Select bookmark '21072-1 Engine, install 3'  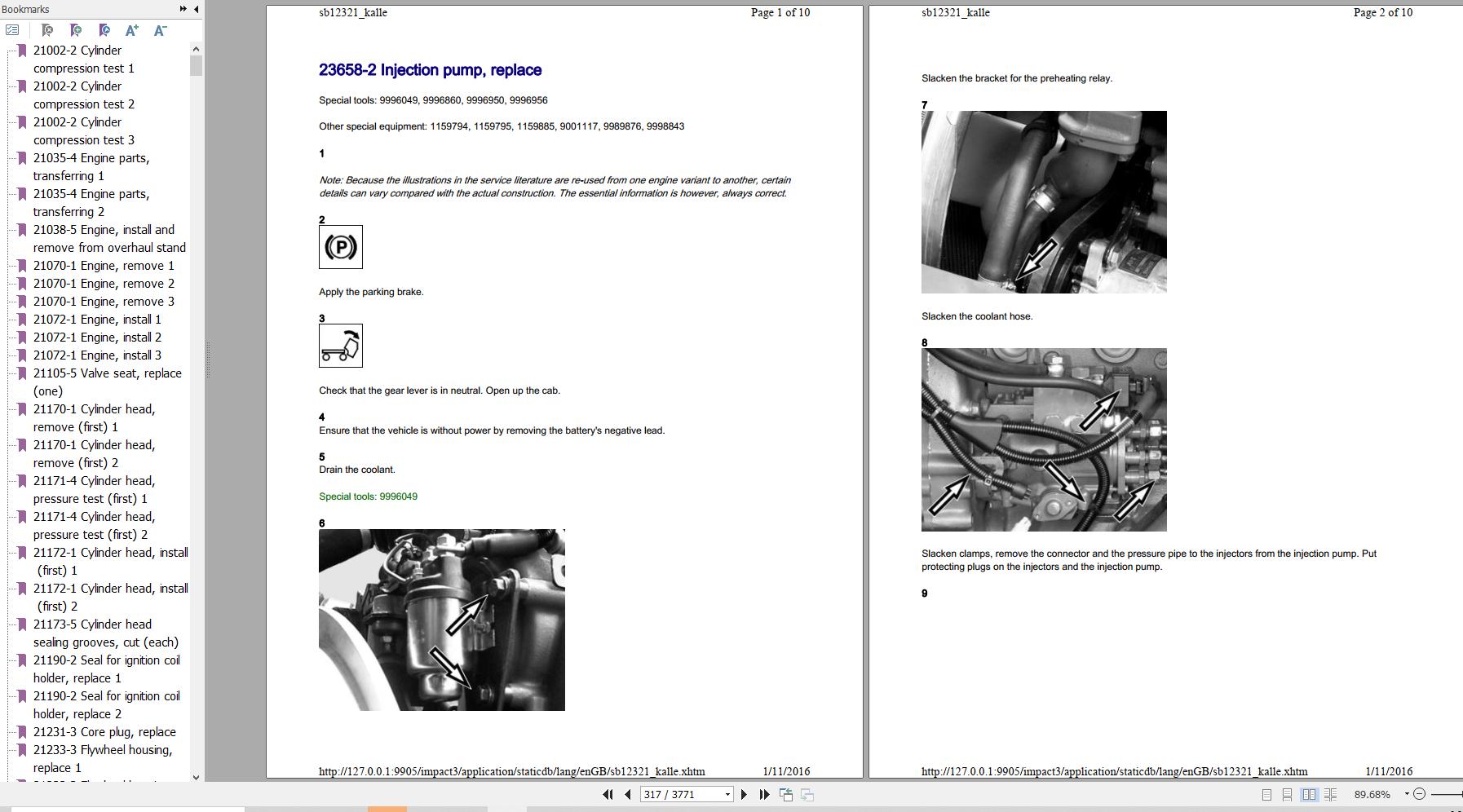pyautogui.click(x=97, y=355)
